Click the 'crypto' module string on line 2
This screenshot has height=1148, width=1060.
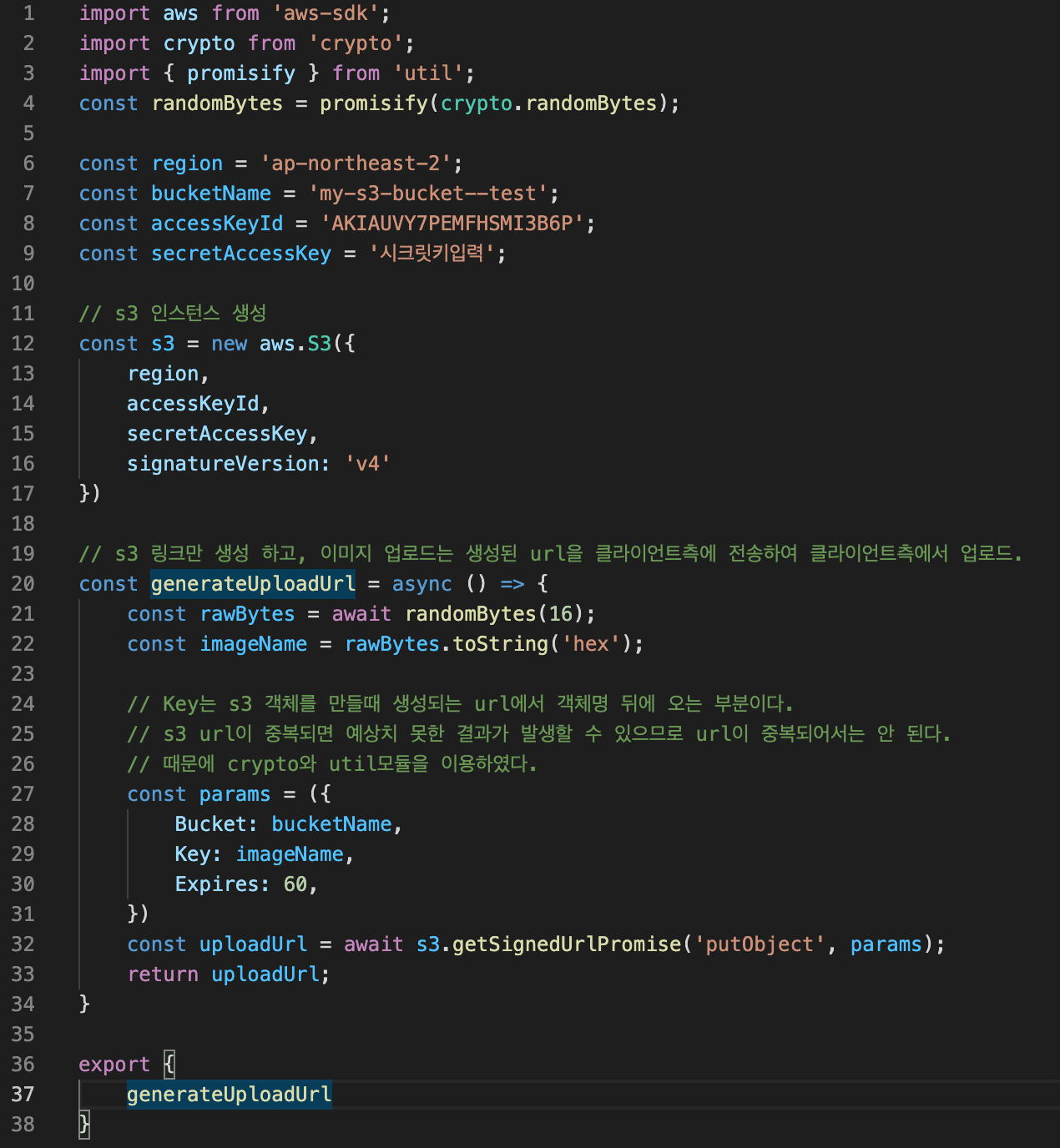[356, 43]
